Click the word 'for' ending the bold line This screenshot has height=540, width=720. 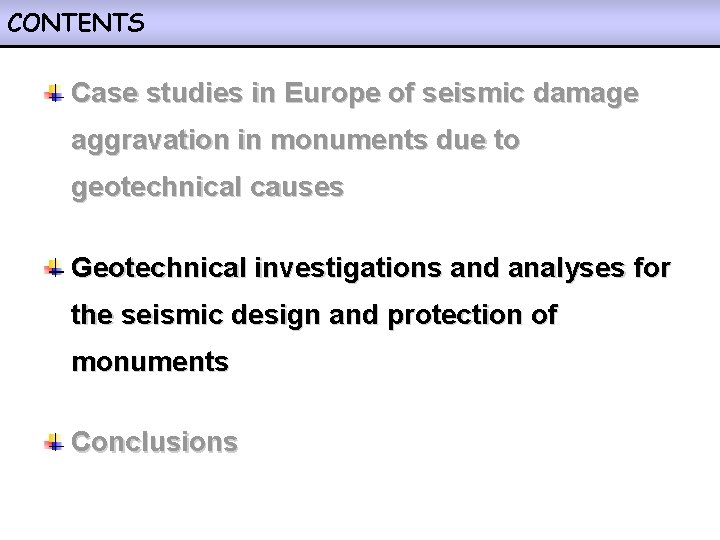[652, 268]
